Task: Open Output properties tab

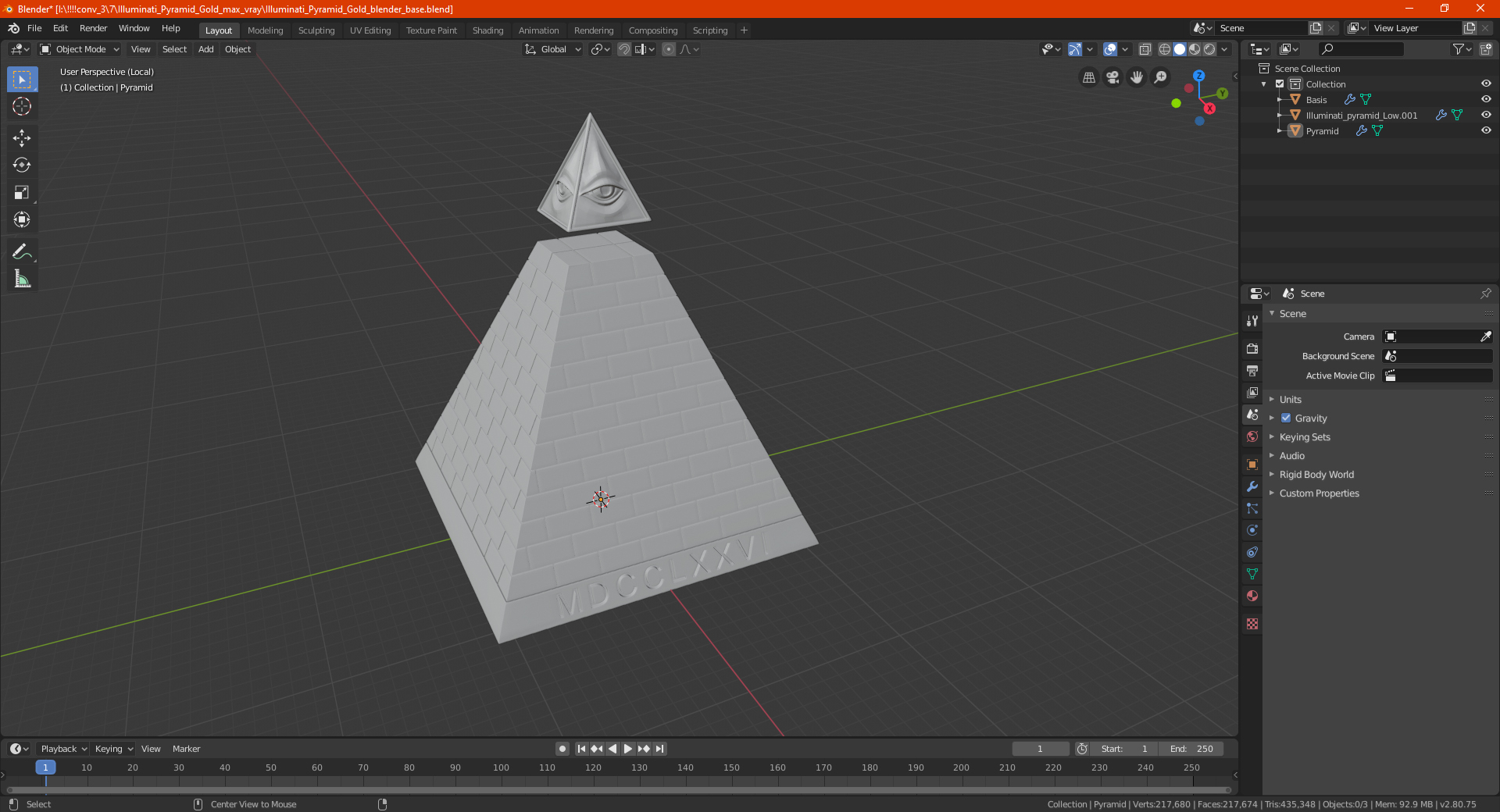Action: 1252,371
